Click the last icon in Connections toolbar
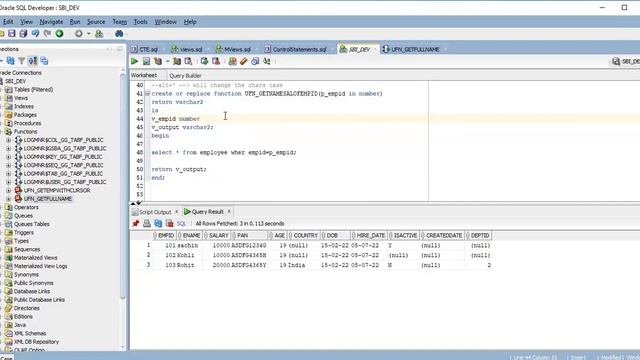The height and width of the screenshot is (360, 640). (44, 61)
